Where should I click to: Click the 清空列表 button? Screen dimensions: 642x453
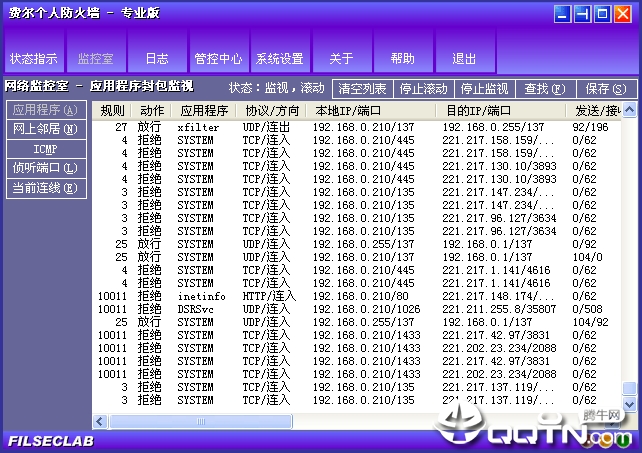[x=362, y=88]
